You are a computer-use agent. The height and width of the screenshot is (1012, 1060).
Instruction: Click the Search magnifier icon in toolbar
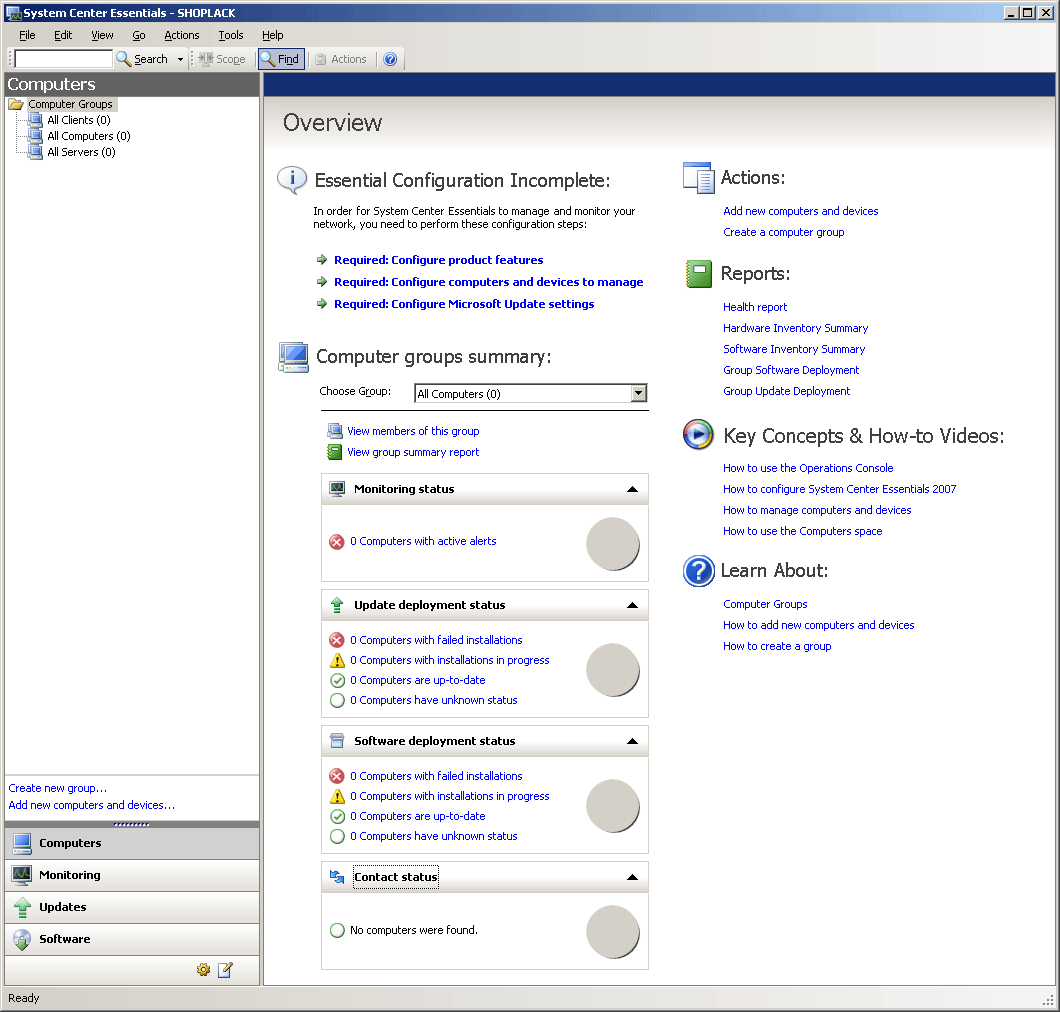click(x=123, y=59)
